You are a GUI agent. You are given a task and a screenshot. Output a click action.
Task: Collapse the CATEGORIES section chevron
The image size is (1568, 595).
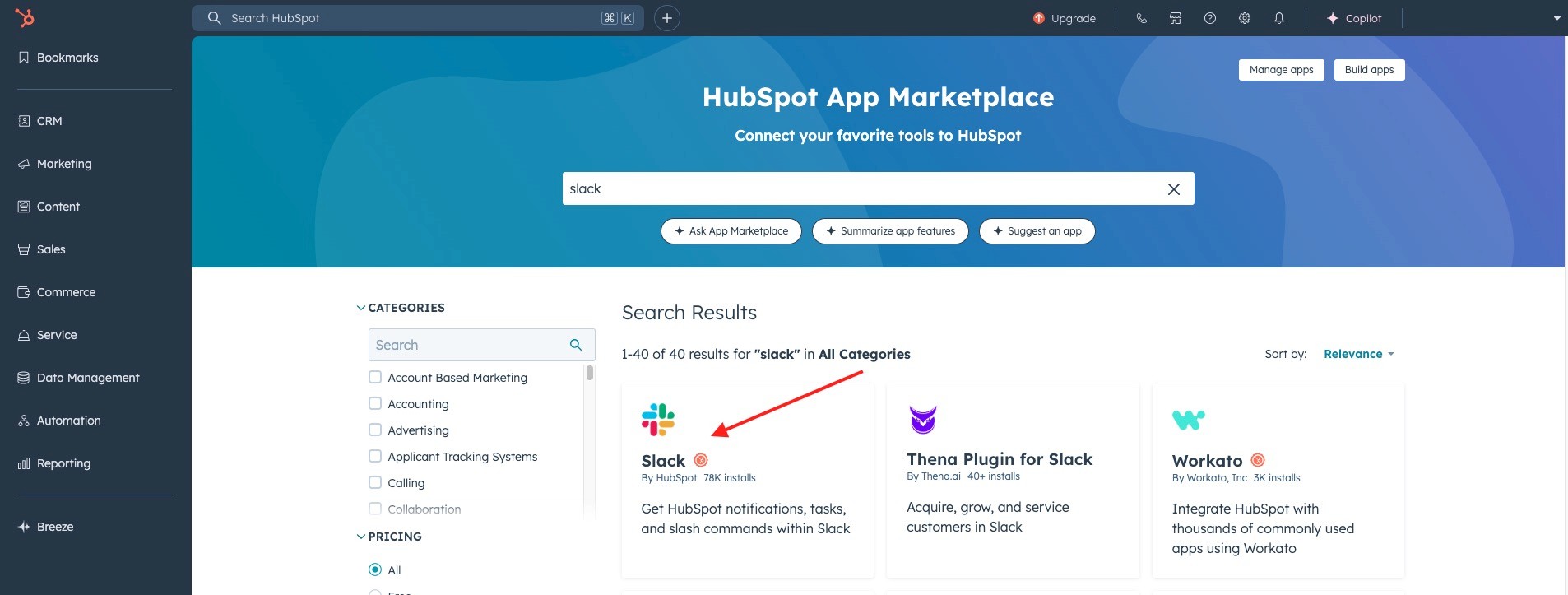[360, 308]
